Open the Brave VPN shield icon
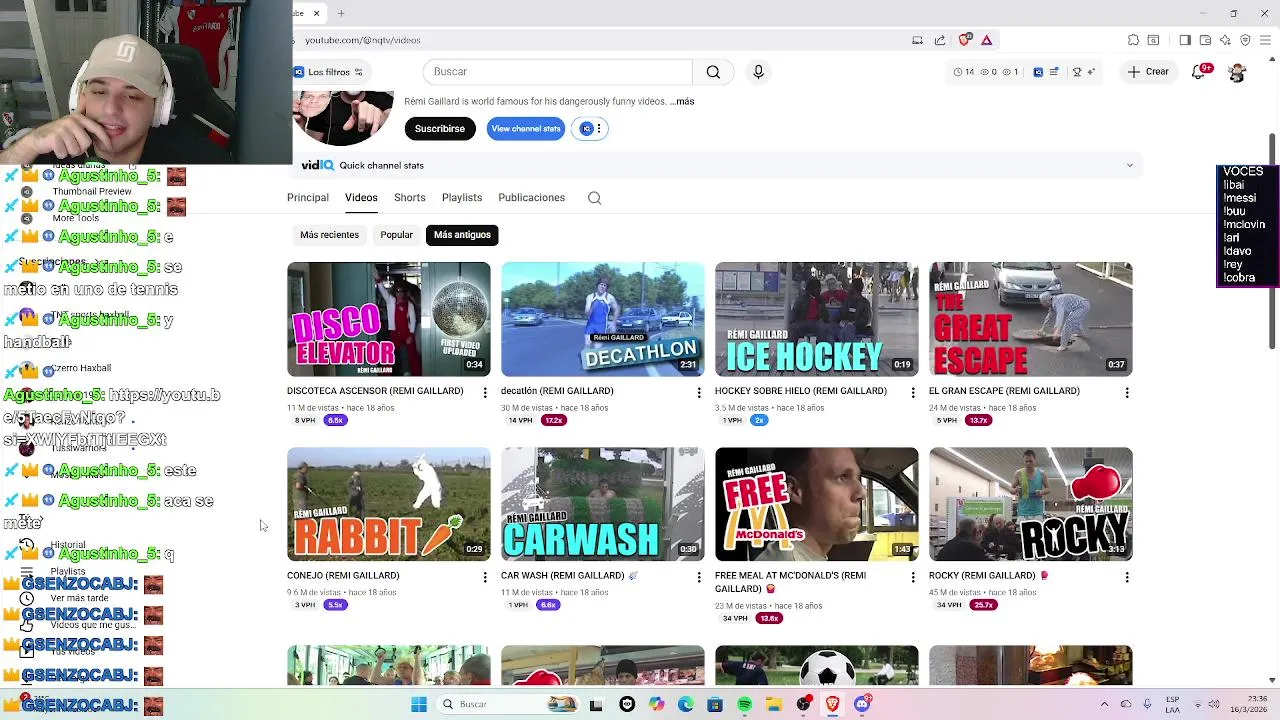The image size is (1280, 720). coord(1245,40)
